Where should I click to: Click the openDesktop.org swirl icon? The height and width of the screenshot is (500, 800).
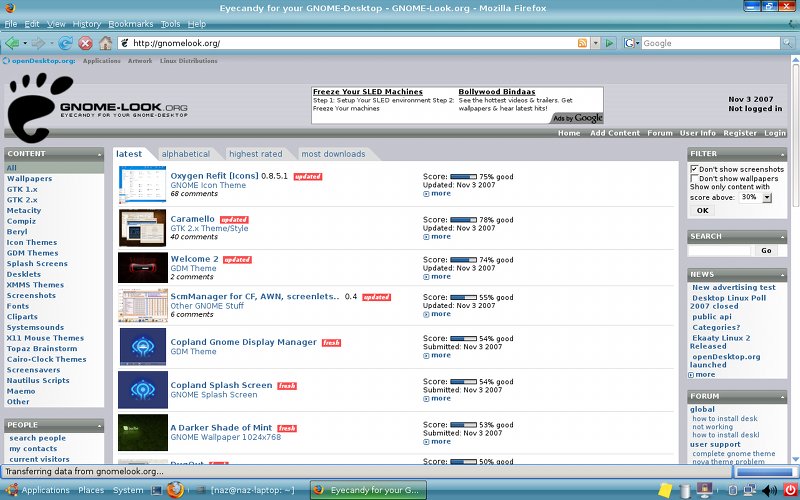6,61
